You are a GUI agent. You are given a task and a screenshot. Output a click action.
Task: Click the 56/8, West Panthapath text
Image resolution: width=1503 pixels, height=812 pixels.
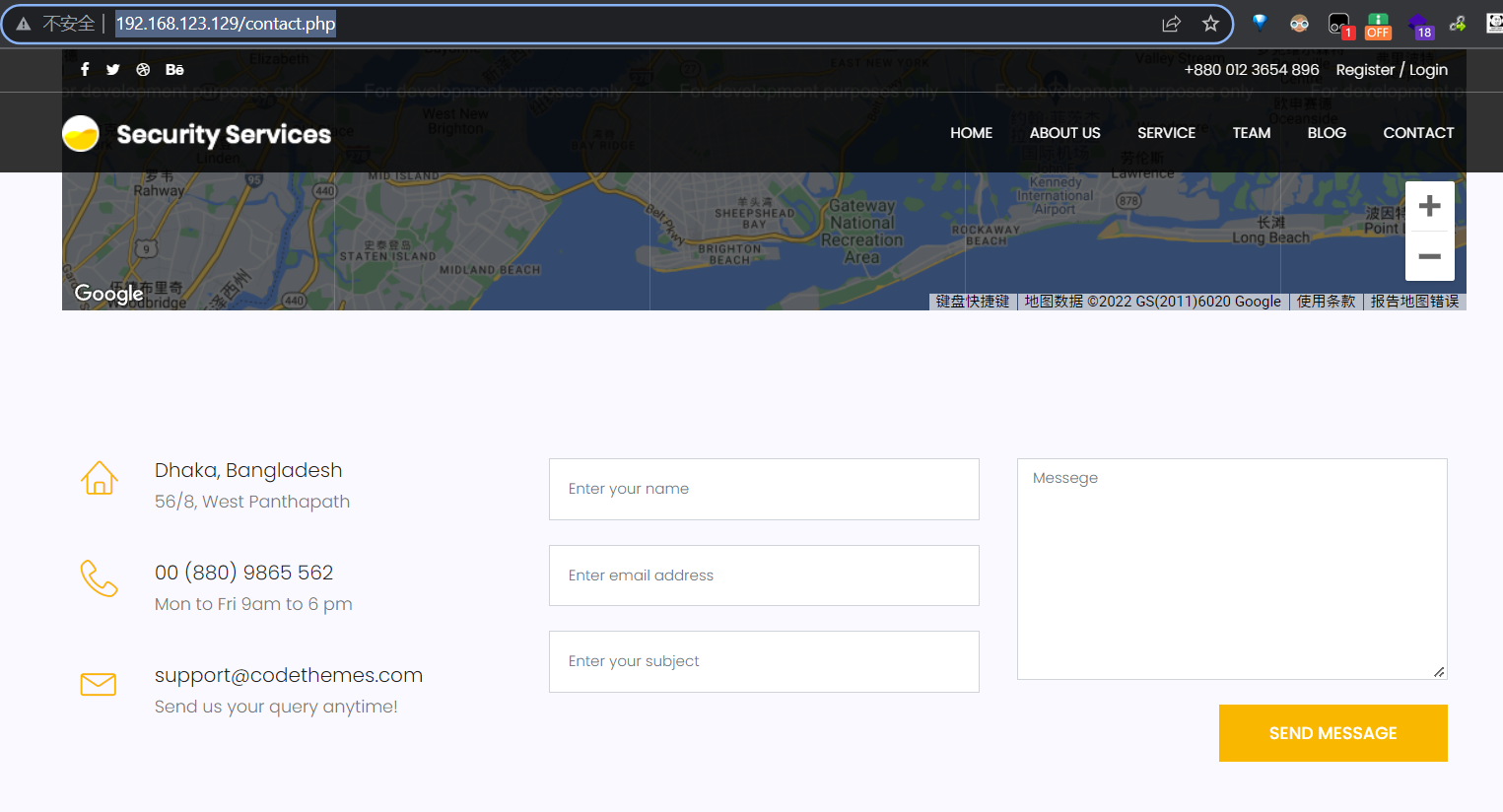[x=252, y=502]
